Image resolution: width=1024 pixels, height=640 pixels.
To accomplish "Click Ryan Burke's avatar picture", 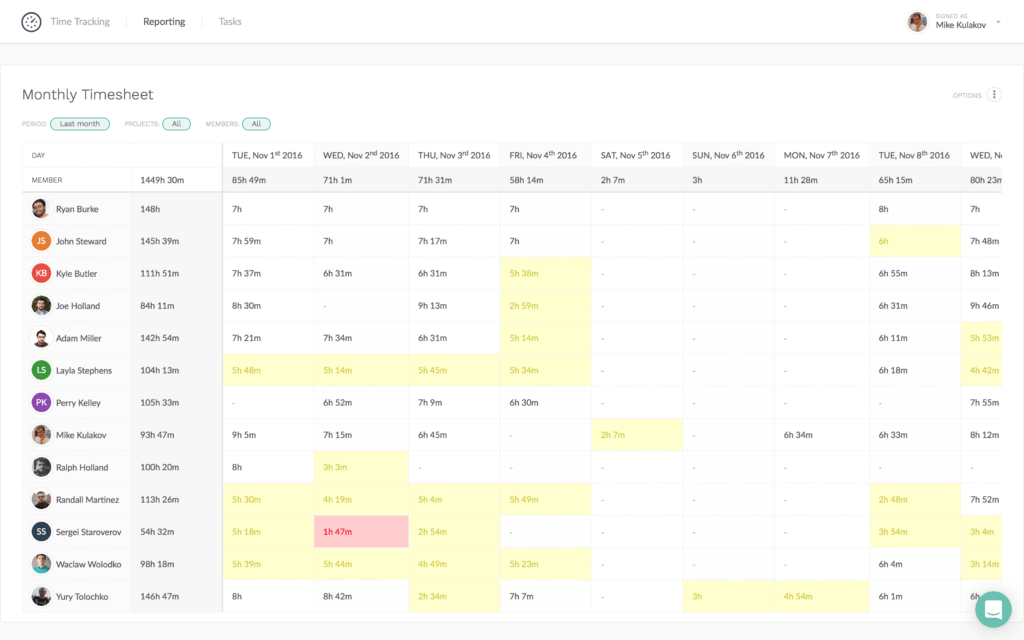I will [x=40, y=208].
